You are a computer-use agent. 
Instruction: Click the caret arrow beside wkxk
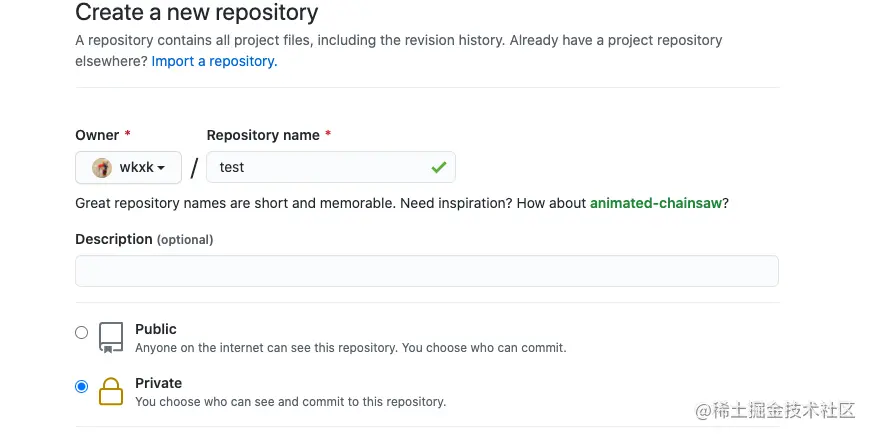tap(161, 168)
